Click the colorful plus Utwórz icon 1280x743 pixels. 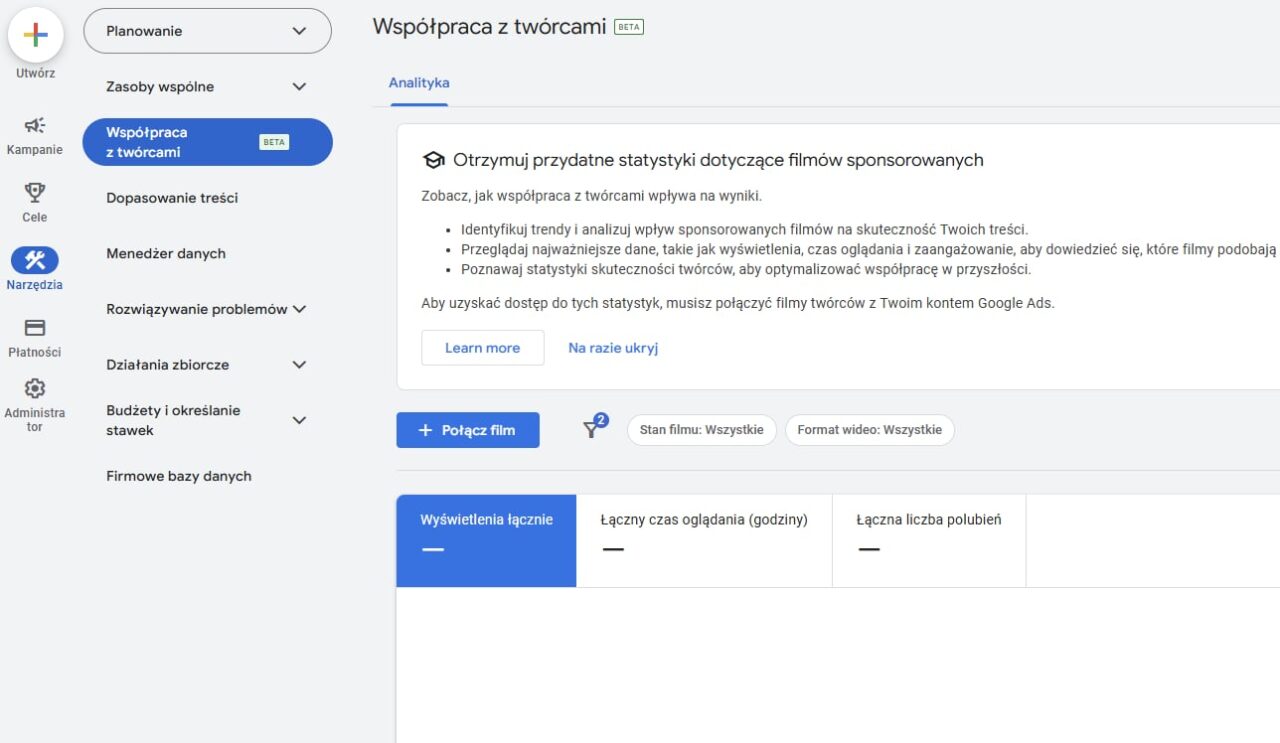pyautogui.click(x=35, y=35)
